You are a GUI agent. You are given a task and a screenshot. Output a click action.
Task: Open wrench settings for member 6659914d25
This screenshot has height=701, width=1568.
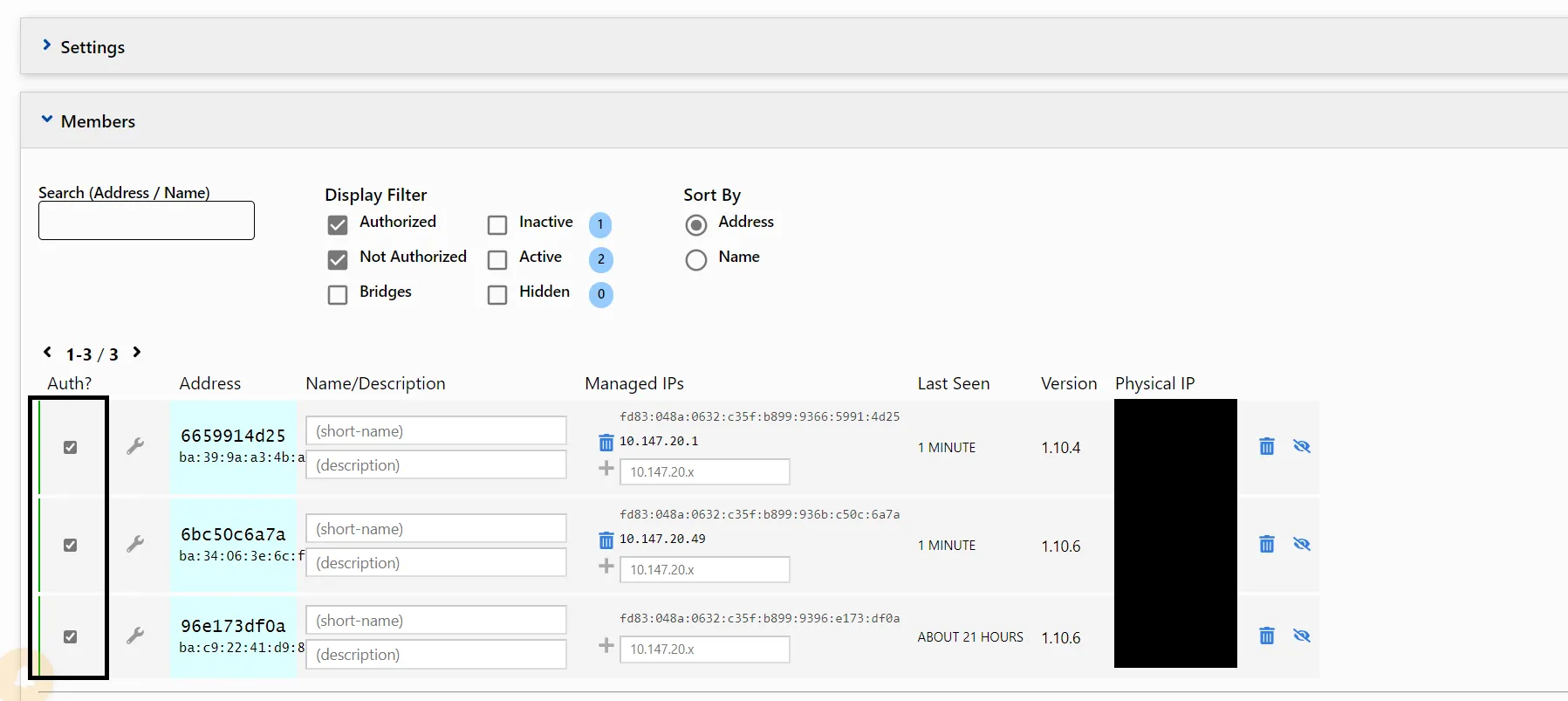tap(135, 446)
